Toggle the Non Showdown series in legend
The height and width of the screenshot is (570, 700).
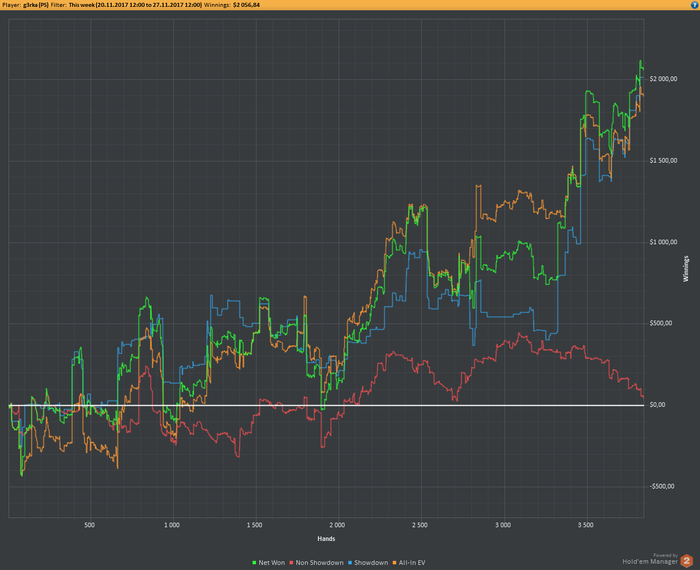click(319, 563)
